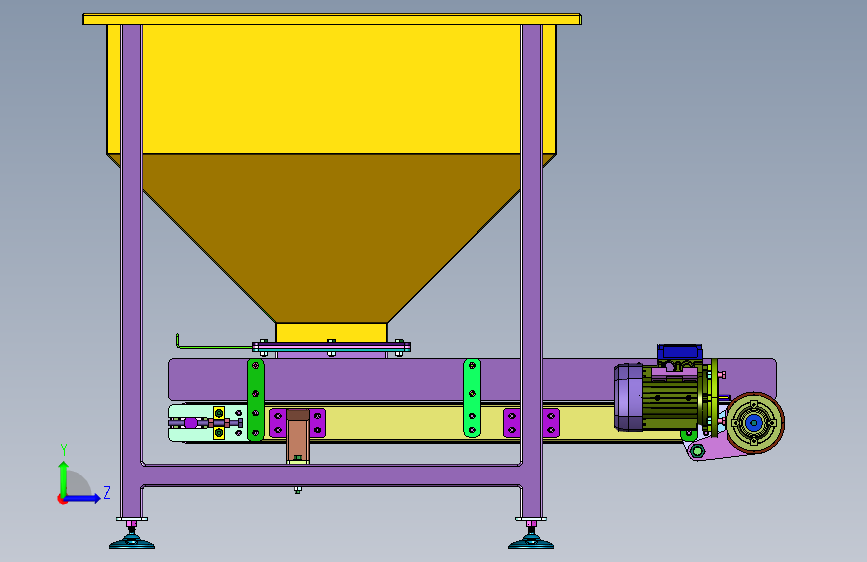The width and height of the screenshot is (867, 562).
Task: Select the yellow upper hopper body
Action: (x=332, y=89)
